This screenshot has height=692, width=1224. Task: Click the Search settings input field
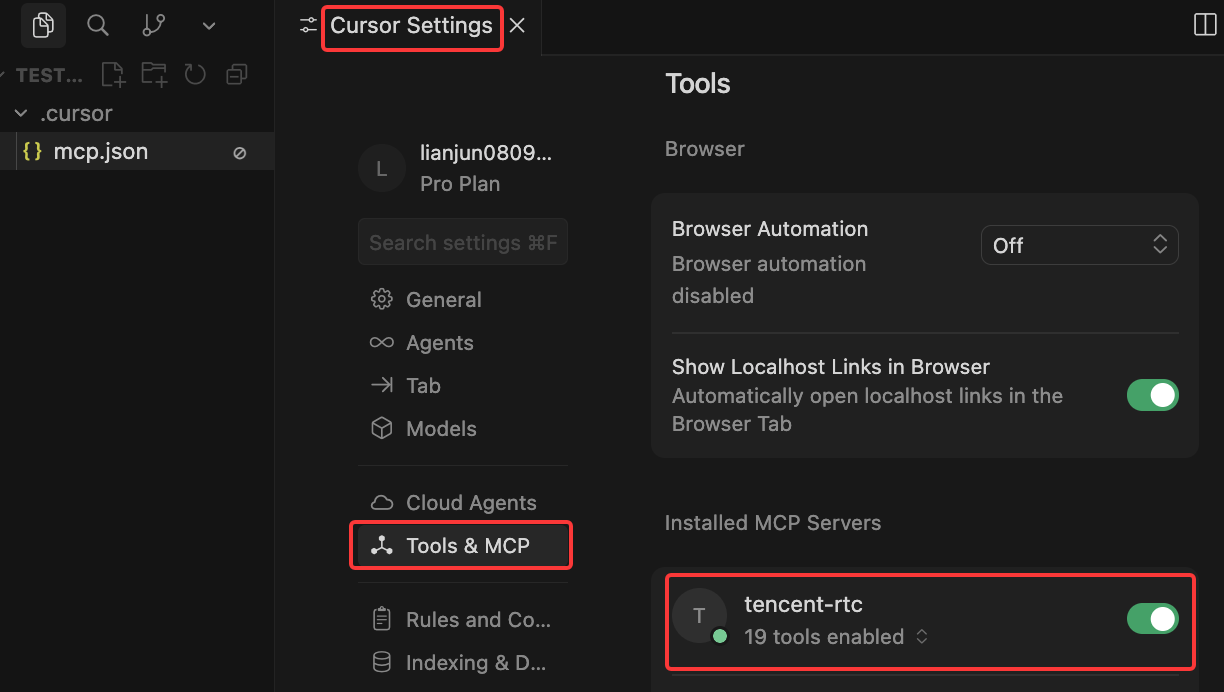[x=462, y=242]
